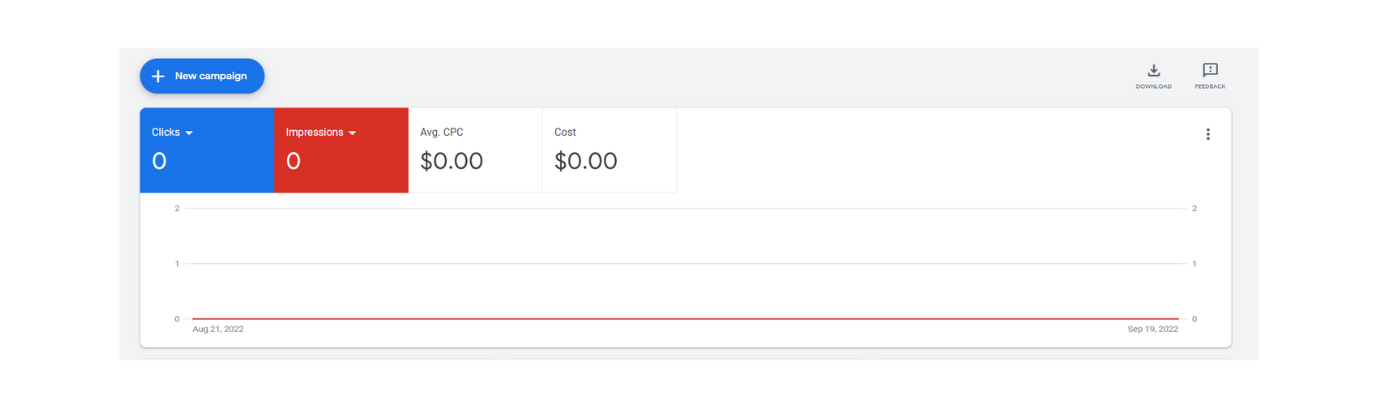Click the 0 value under Impressions
This screenshot has height=400, width=1400.
tap(293, 161)
